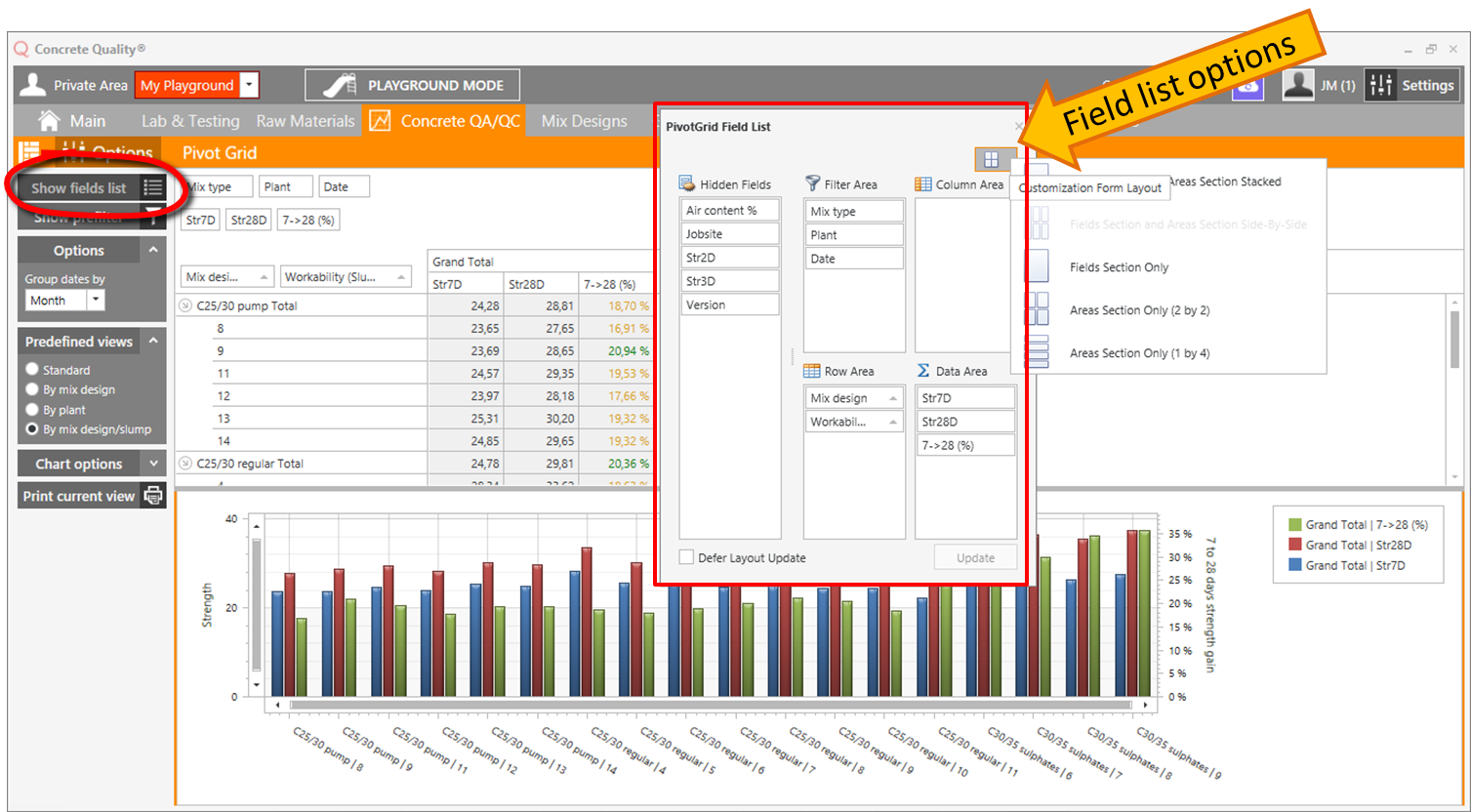Open the Group dates by Month dropdown
Viewport: 1471px width, 812px height.
click(96, 301)
